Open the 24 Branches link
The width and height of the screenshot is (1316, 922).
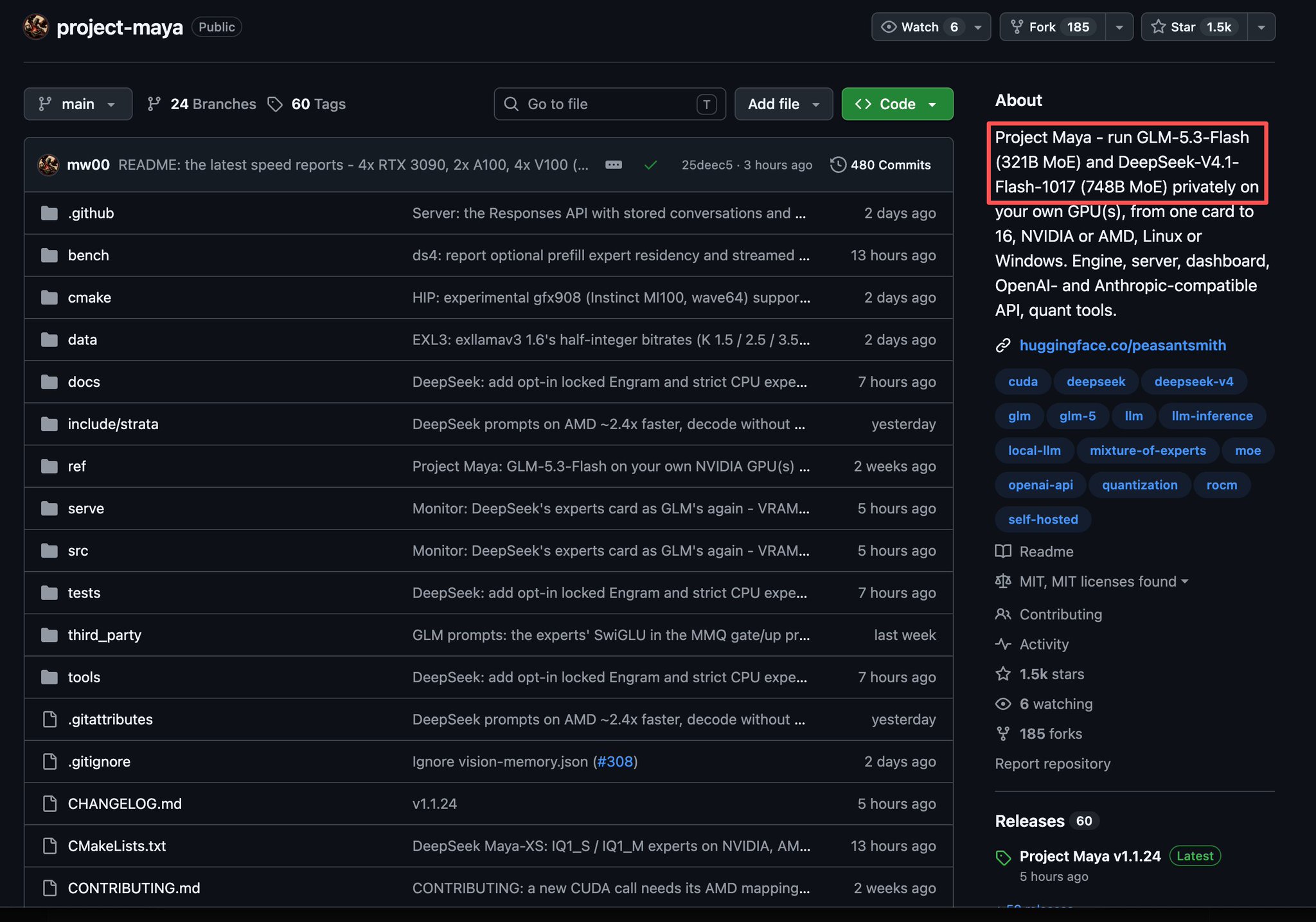point(202,104)
